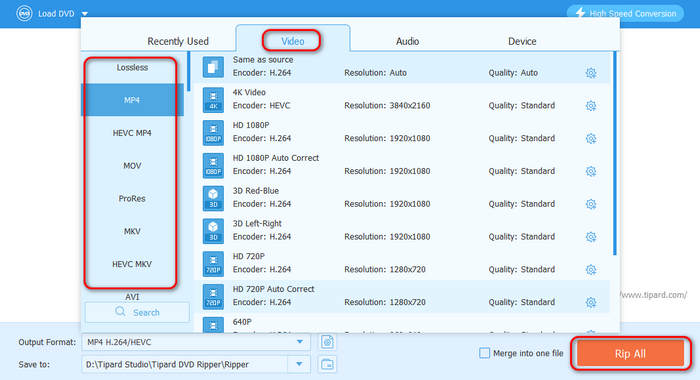Click the HD 720P format icon
Screen dimensions: 700x380
click(213, 263)
